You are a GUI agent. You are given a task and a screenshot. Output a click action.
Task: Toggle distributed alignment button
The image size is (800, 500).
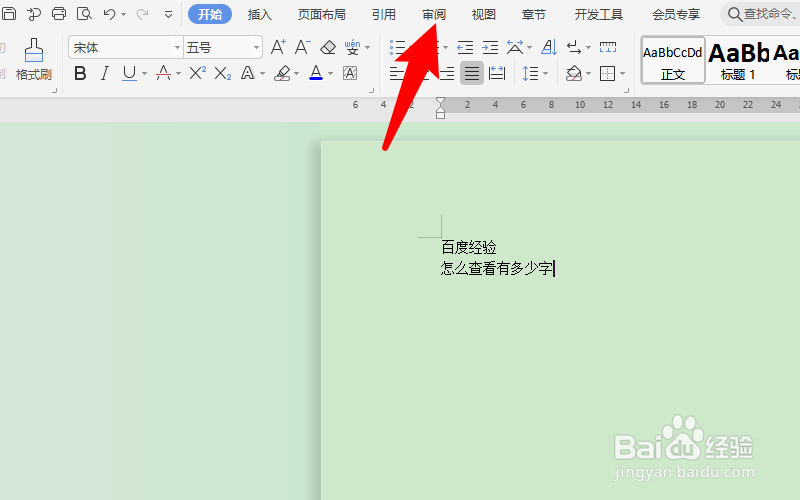pos(496,73)
